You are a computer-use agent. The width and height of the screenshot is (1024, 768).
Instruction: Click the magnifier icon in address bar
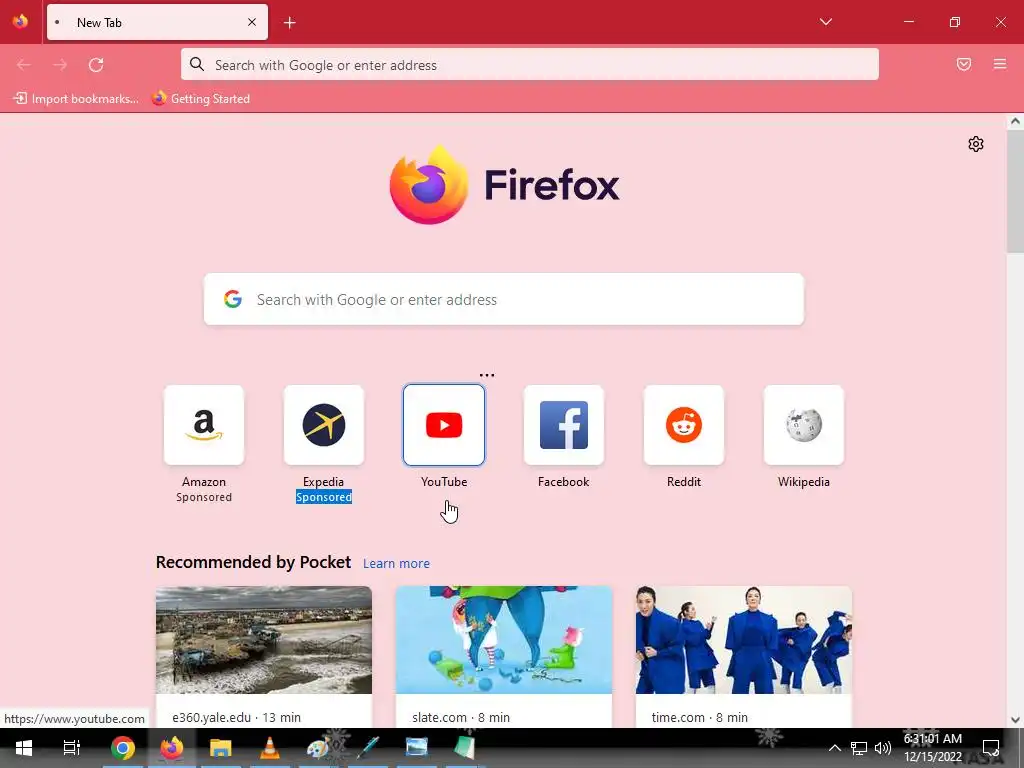pyautogui.click(x=197, y=64)
